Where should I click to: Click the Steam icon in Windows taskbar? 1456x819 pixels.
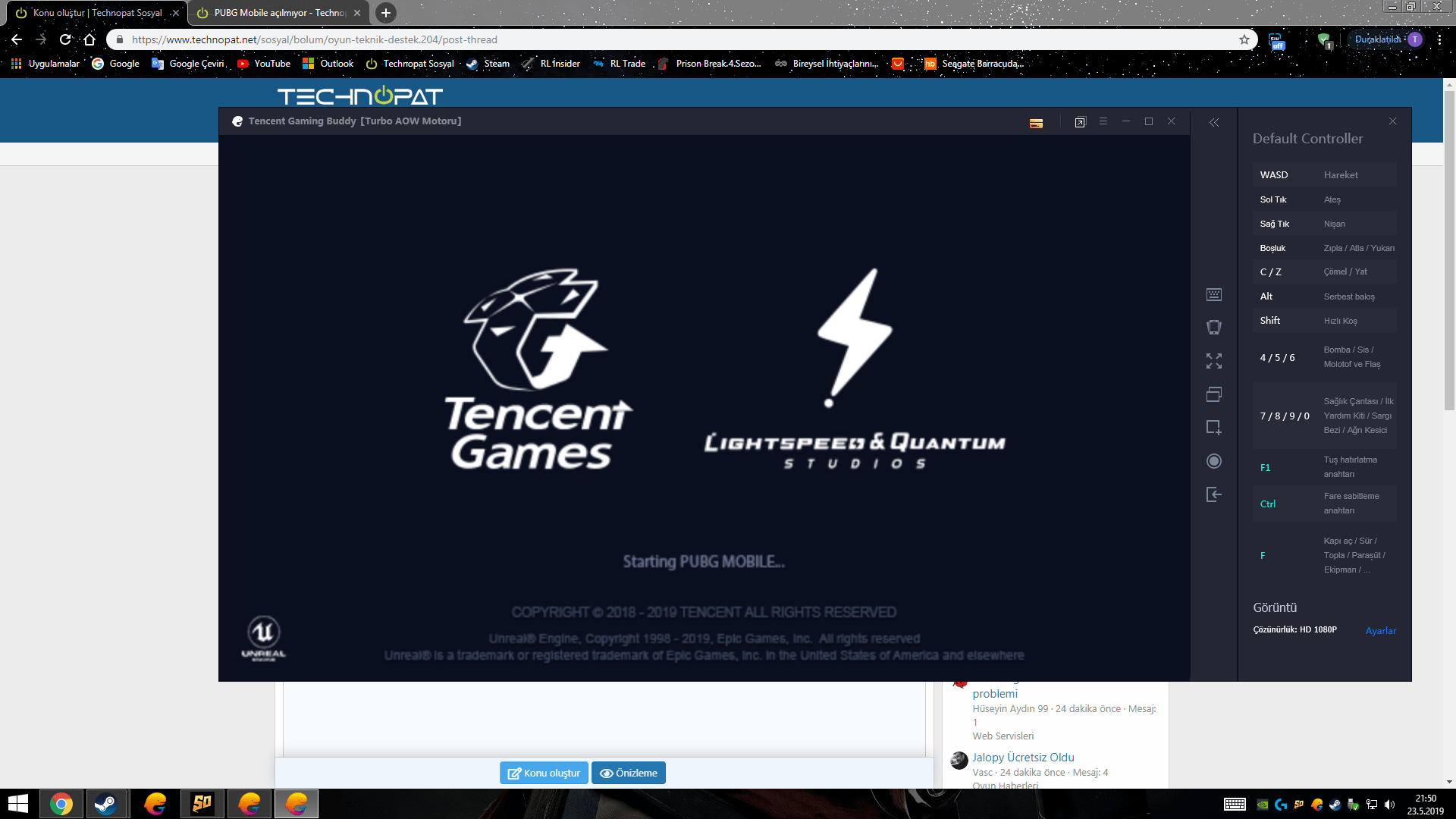pos(105,803)
